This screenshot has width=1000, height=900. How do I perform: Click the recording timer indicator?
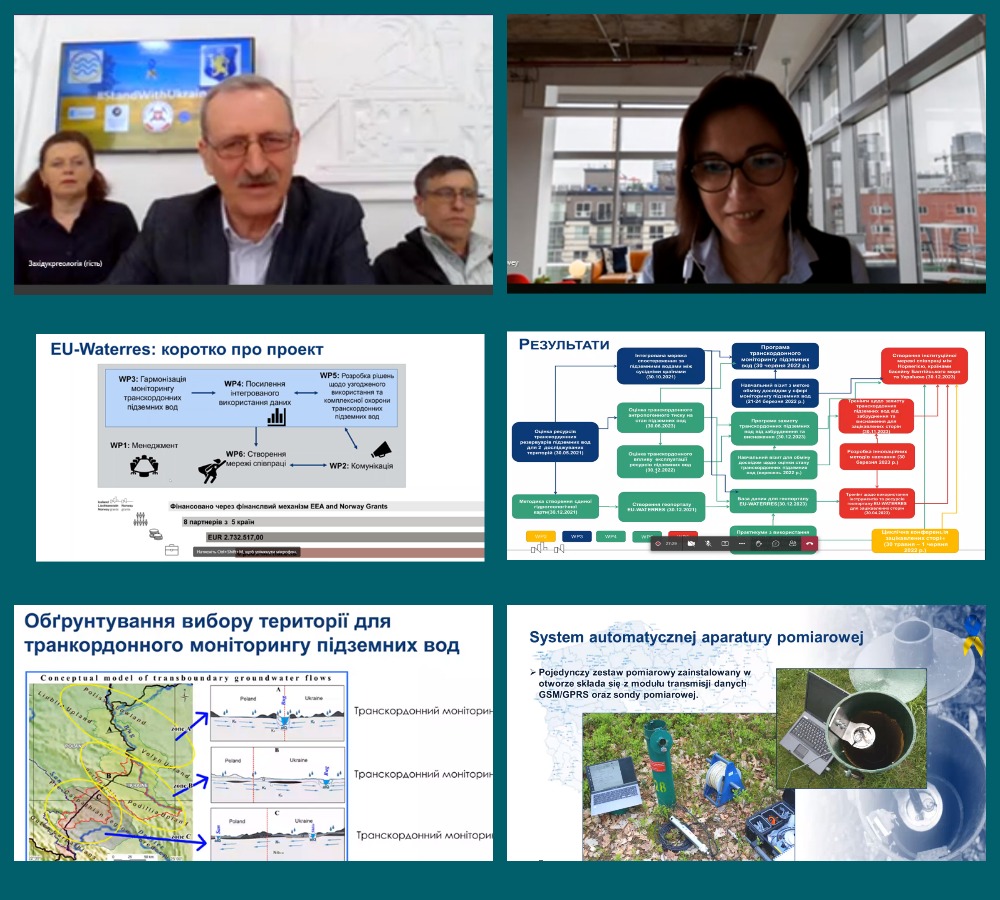tap(667, 543)
